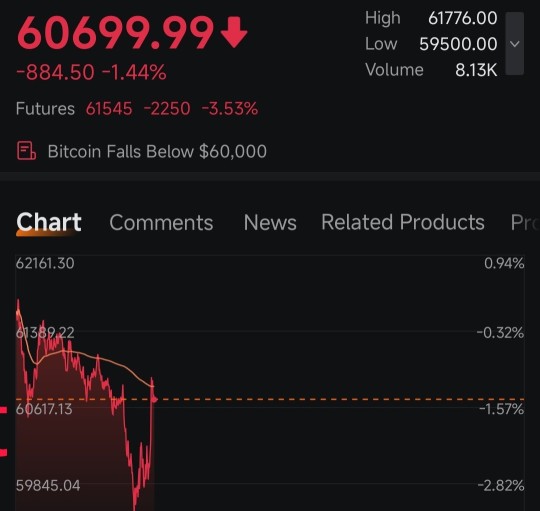The width and height of the screenshot is (540, 511).
Task: Open the news document icon for the headline
Action: (27, 151)
